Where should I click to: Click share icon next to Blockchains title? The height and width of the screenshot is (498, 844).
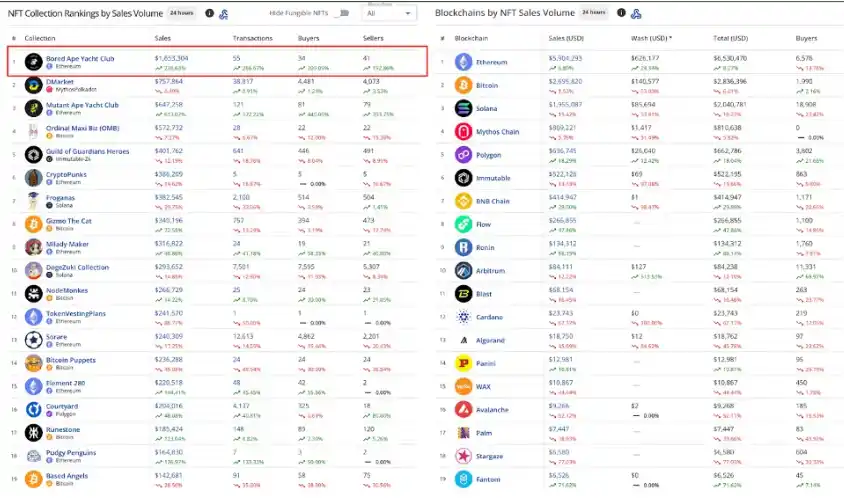pyautogui.click(x=636, y=13)
